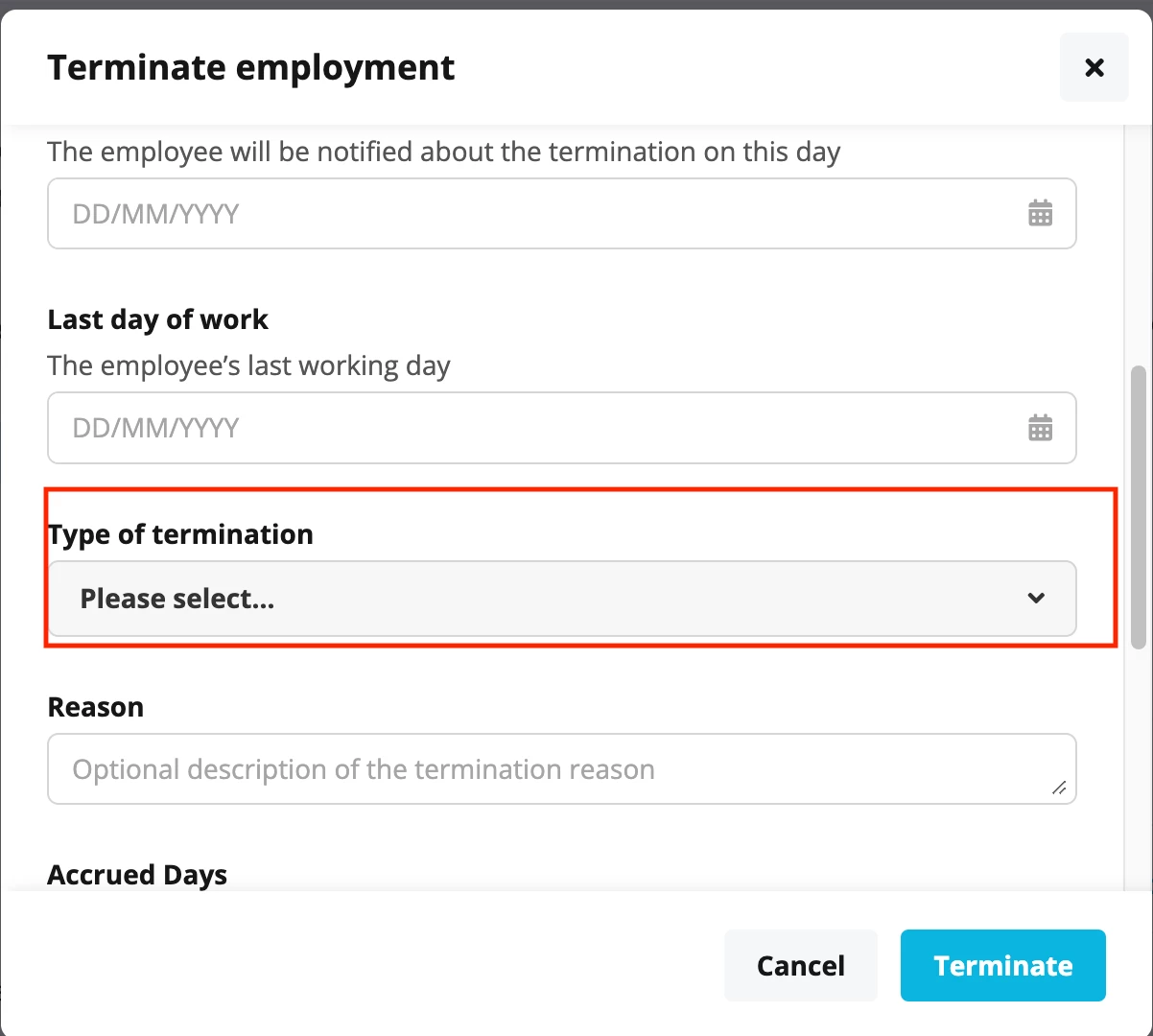1153x1036 pixels.
Task: Open calendar picker for notification date
Action: (1040, 213)
